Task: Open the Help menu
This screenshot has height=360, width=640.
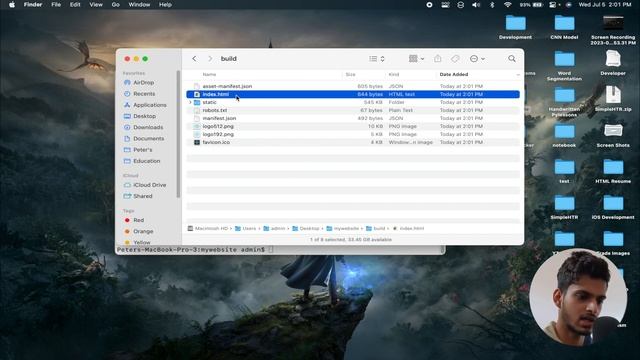Action: [165, 5]
